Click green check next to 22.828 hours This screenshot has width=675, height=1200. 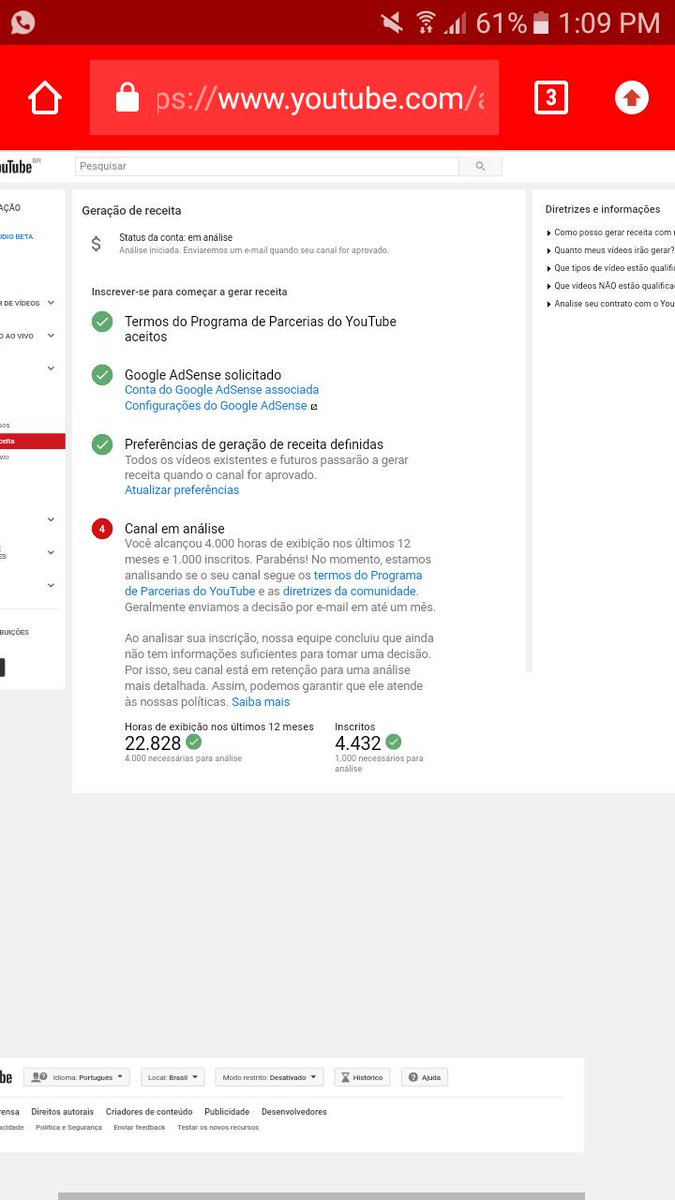coord(194,742)
